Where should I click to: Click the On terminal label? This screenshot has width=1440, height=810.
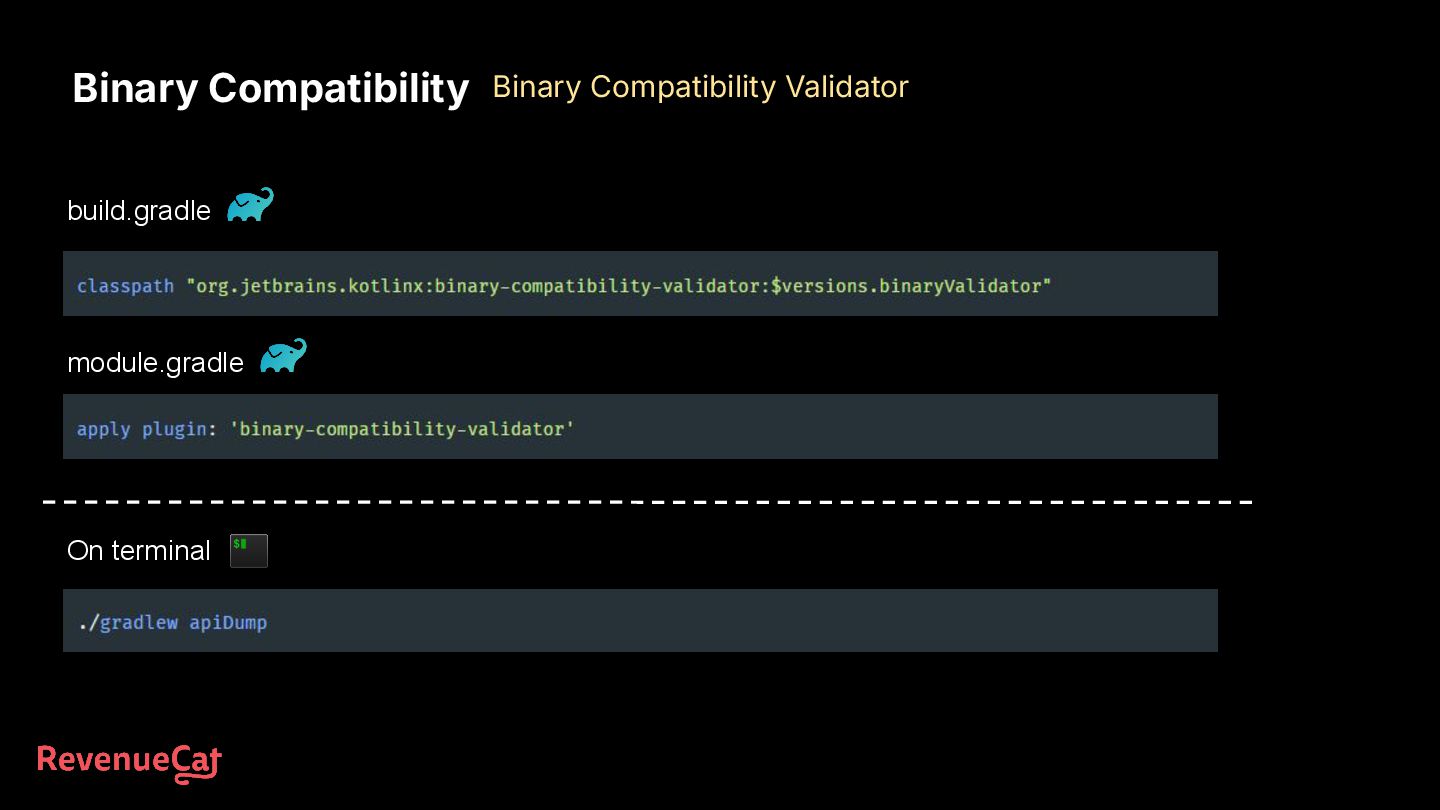click(x=139, y=551)
